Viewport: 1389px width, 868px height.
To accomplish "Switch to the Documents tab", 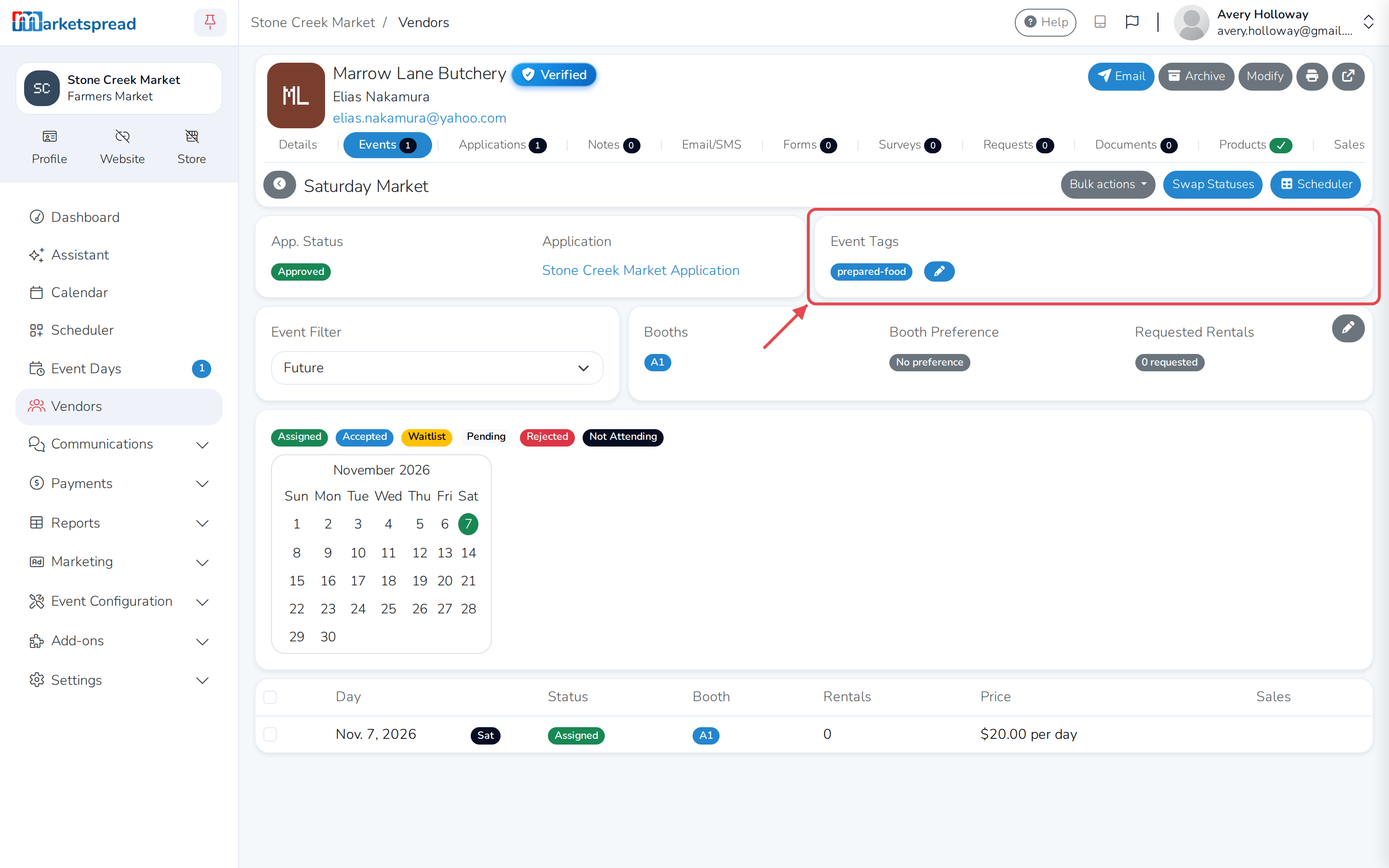I will click(x=1136, y=145).
